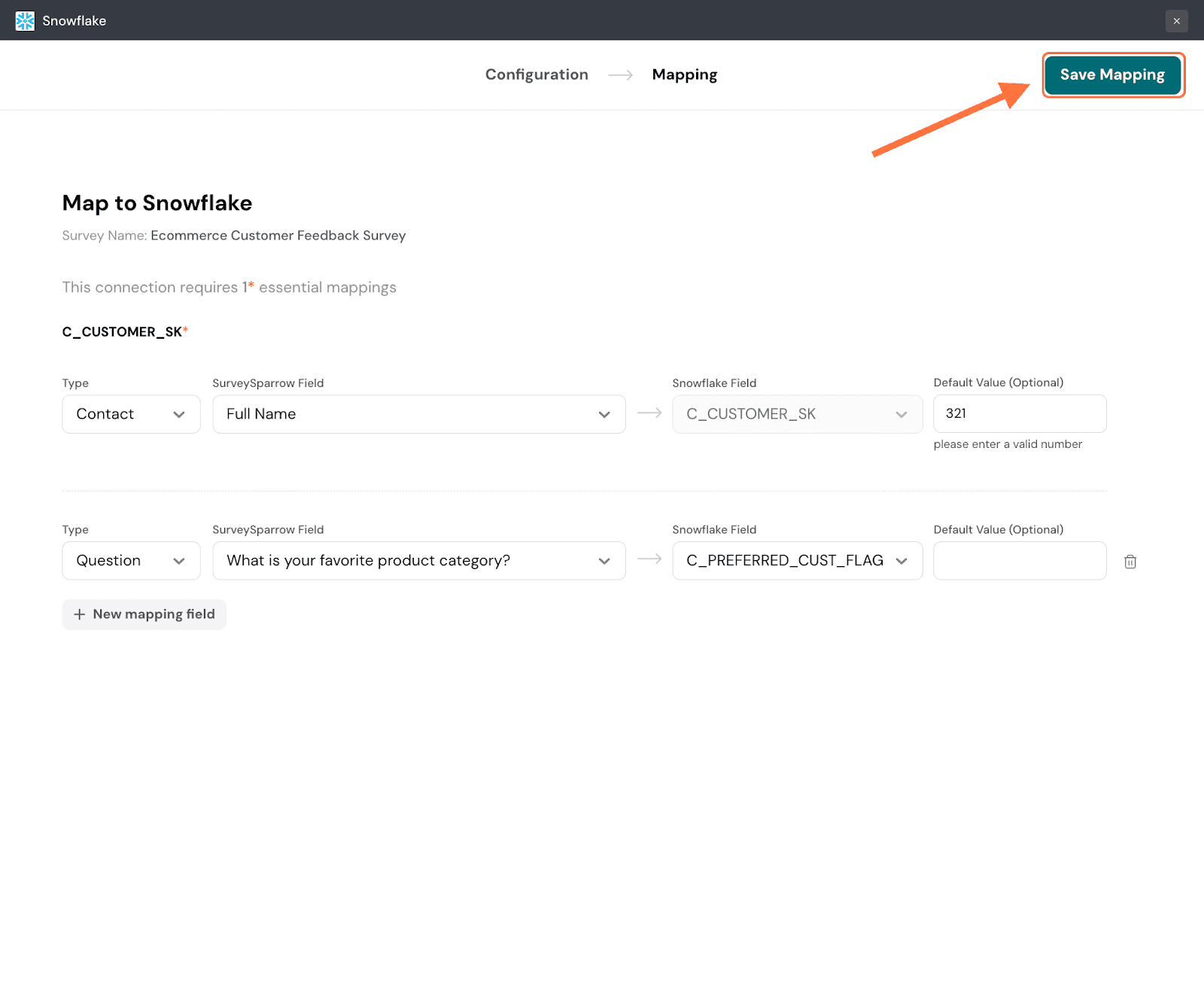Focus the empty default value field
The width and height of the screenshot is (1204, 996).
[x=1019, y=561]
